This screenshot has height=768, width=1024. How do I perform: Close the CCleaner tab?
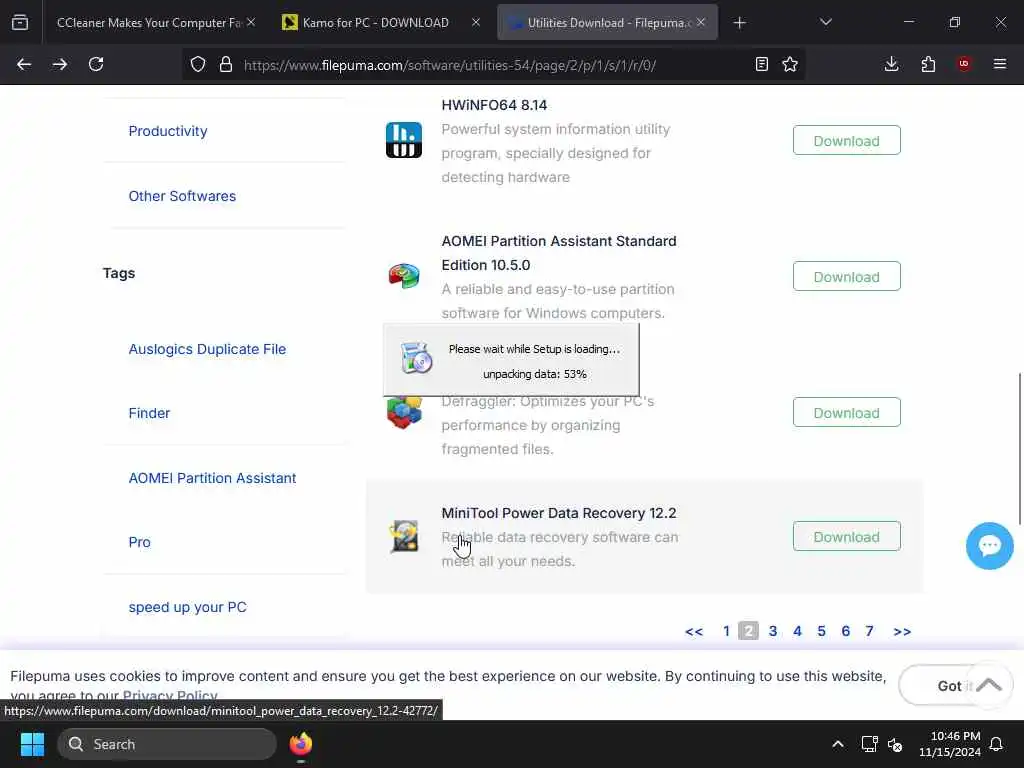point(251,22)
